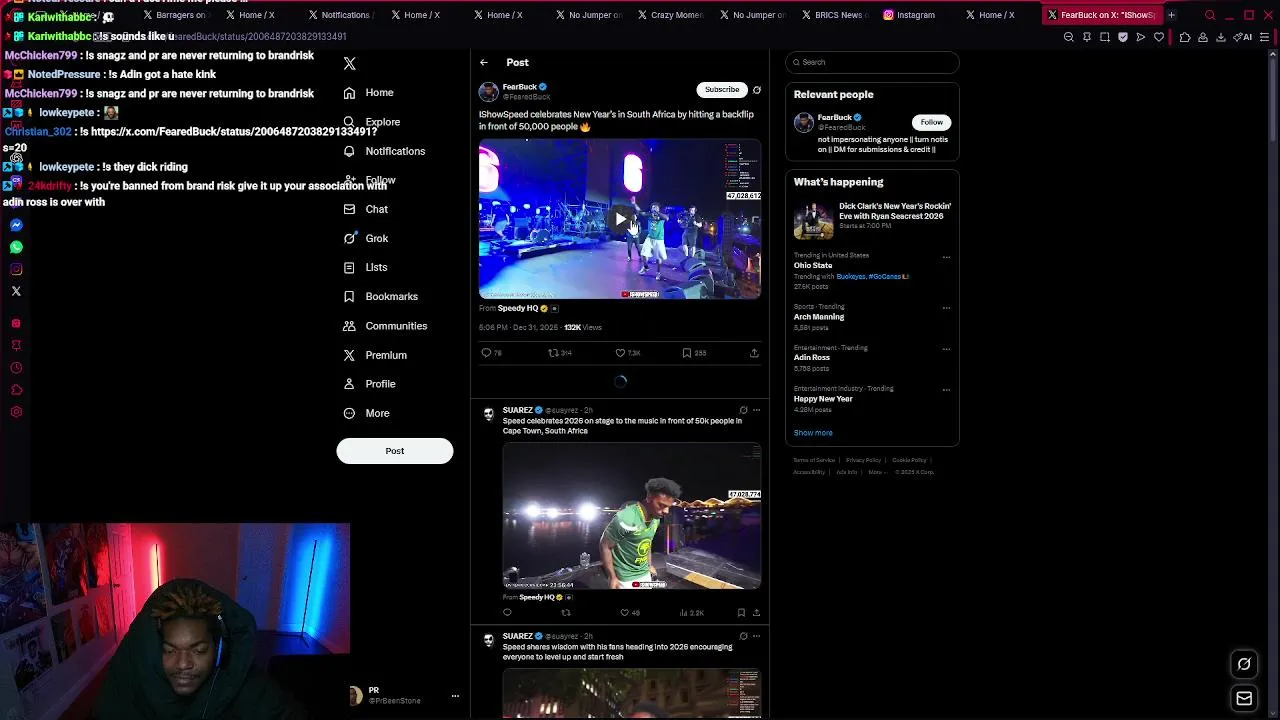
Task: Go back using the Post arrow
Action: (484, 62)
